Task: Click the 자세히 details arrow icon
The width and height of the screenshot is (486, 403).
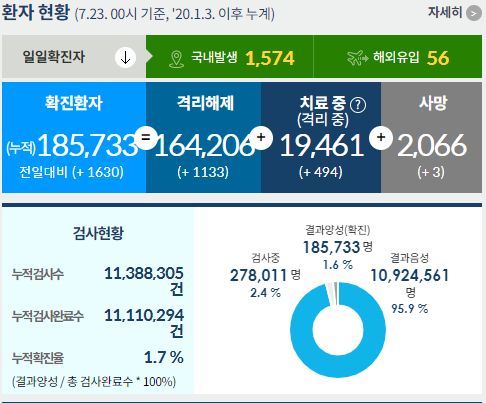Action: click(x=474, y=13)
